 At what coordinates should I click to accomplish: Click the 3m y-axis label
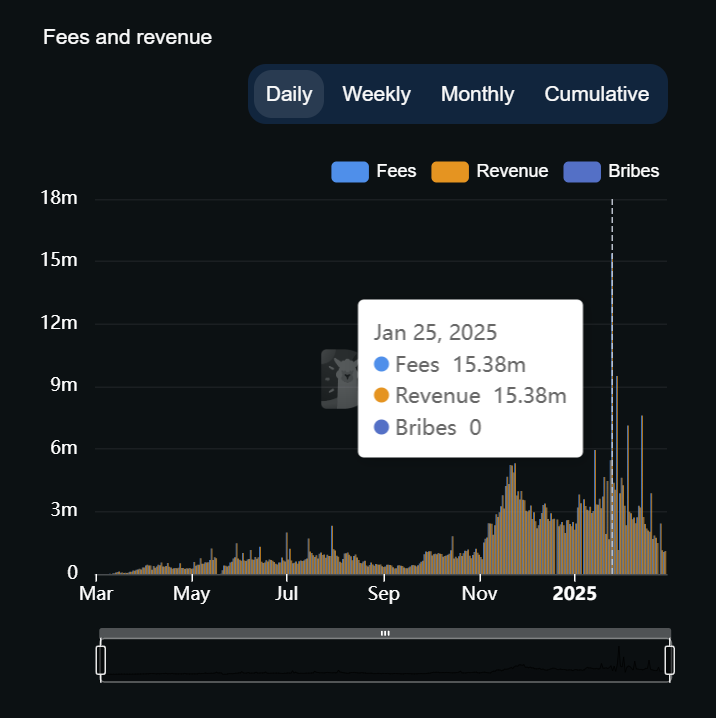[x=64, y=510]
